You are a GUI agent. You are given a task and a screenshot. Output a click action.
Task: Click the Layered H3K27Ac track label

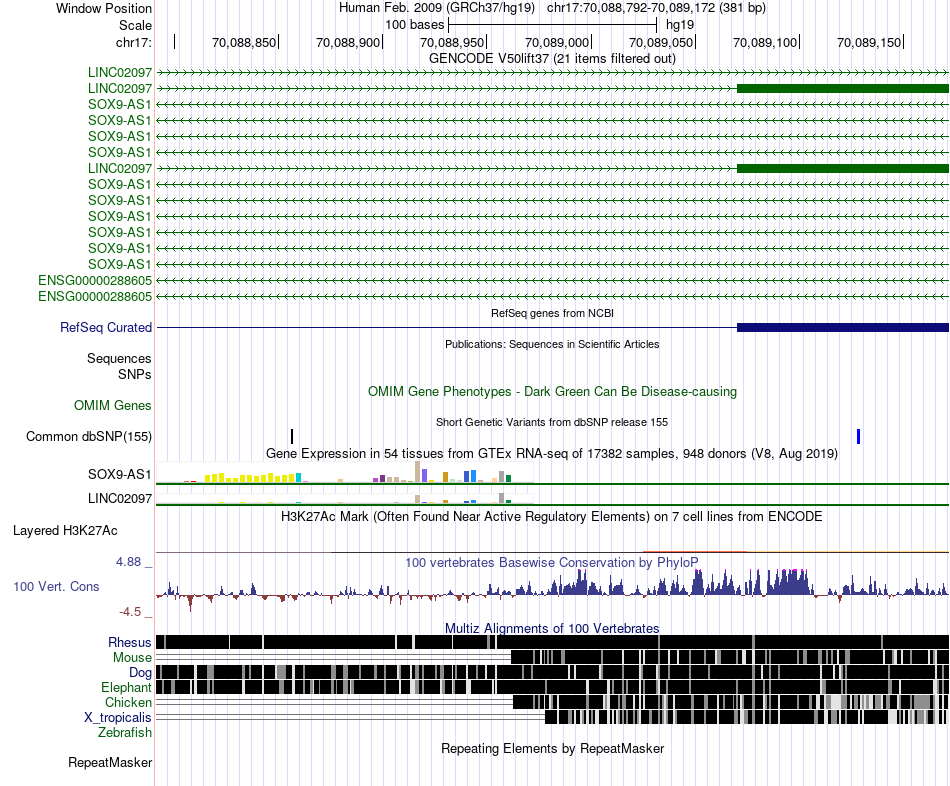click(65, 530)
